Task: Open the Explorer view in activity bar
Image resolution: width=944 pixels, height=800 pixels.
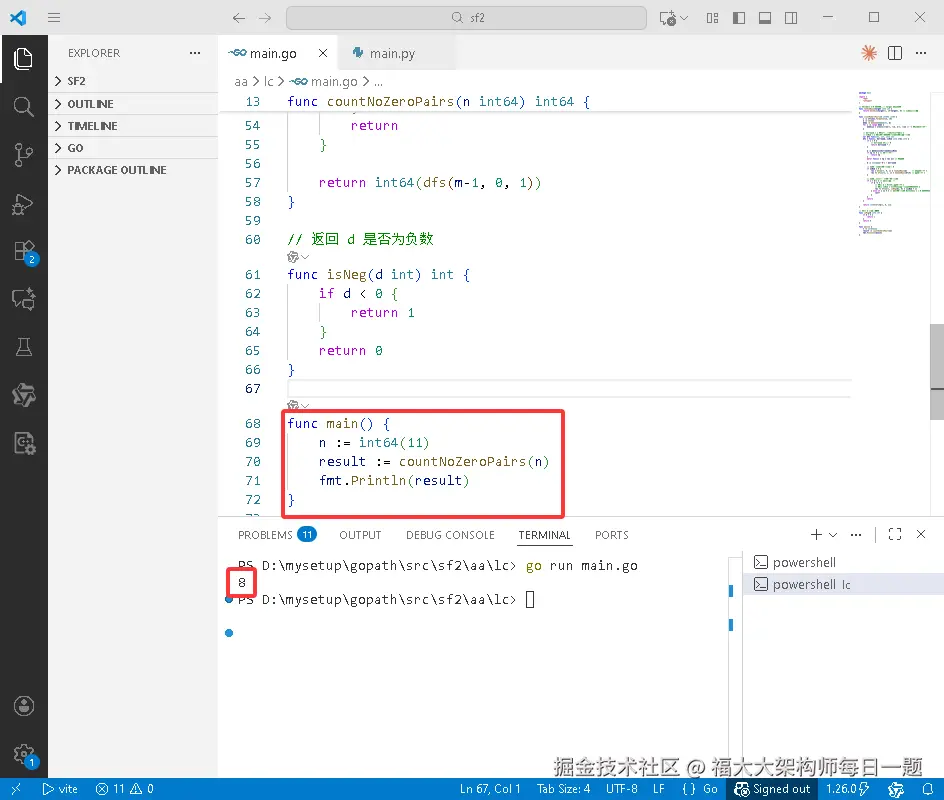Action: (23, 58)
